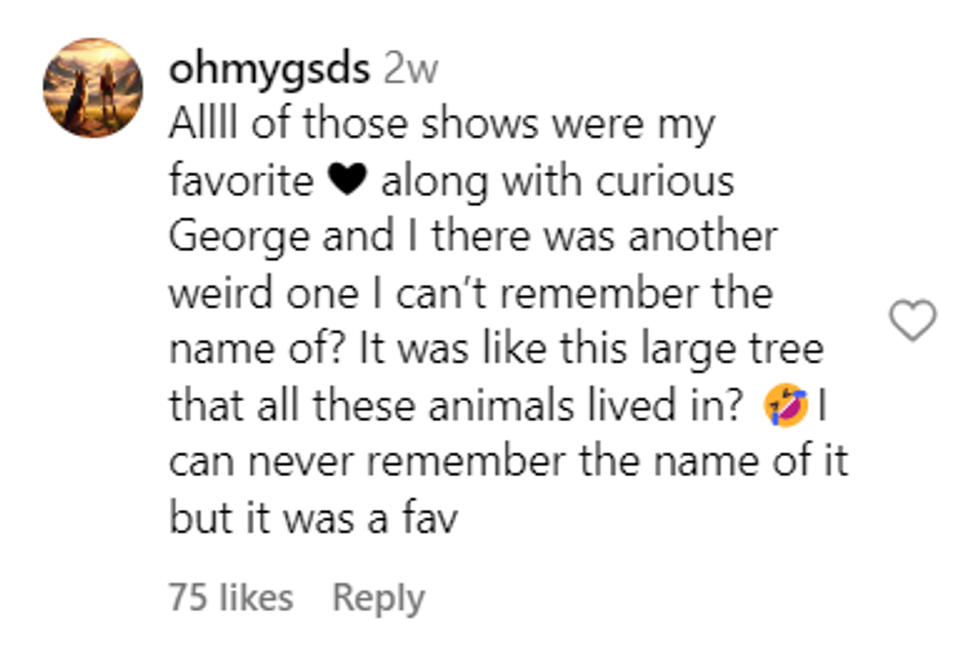
Task: Click the 2w comment timestamp
Action: click(410, 69)
